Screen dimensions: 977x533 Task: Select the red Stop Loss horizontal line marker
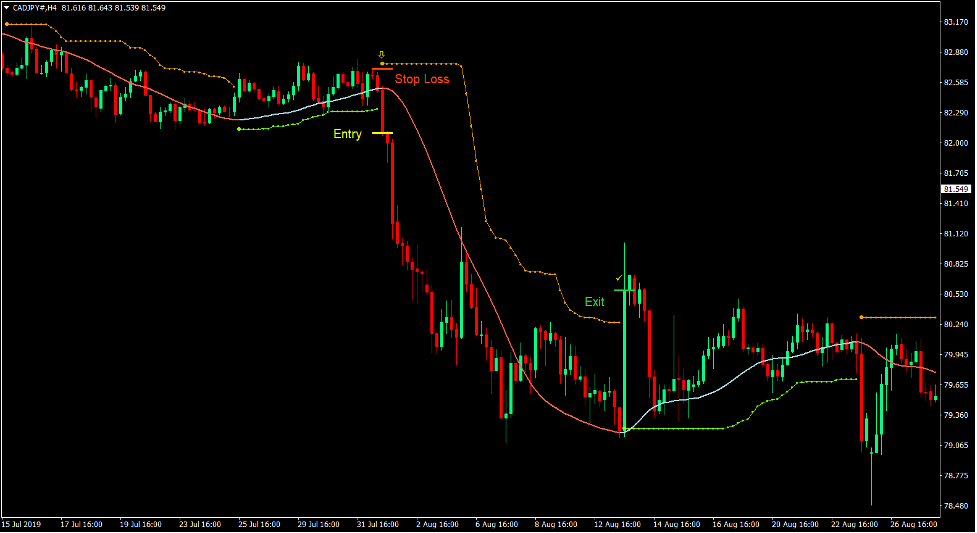(x=380, y=69)
